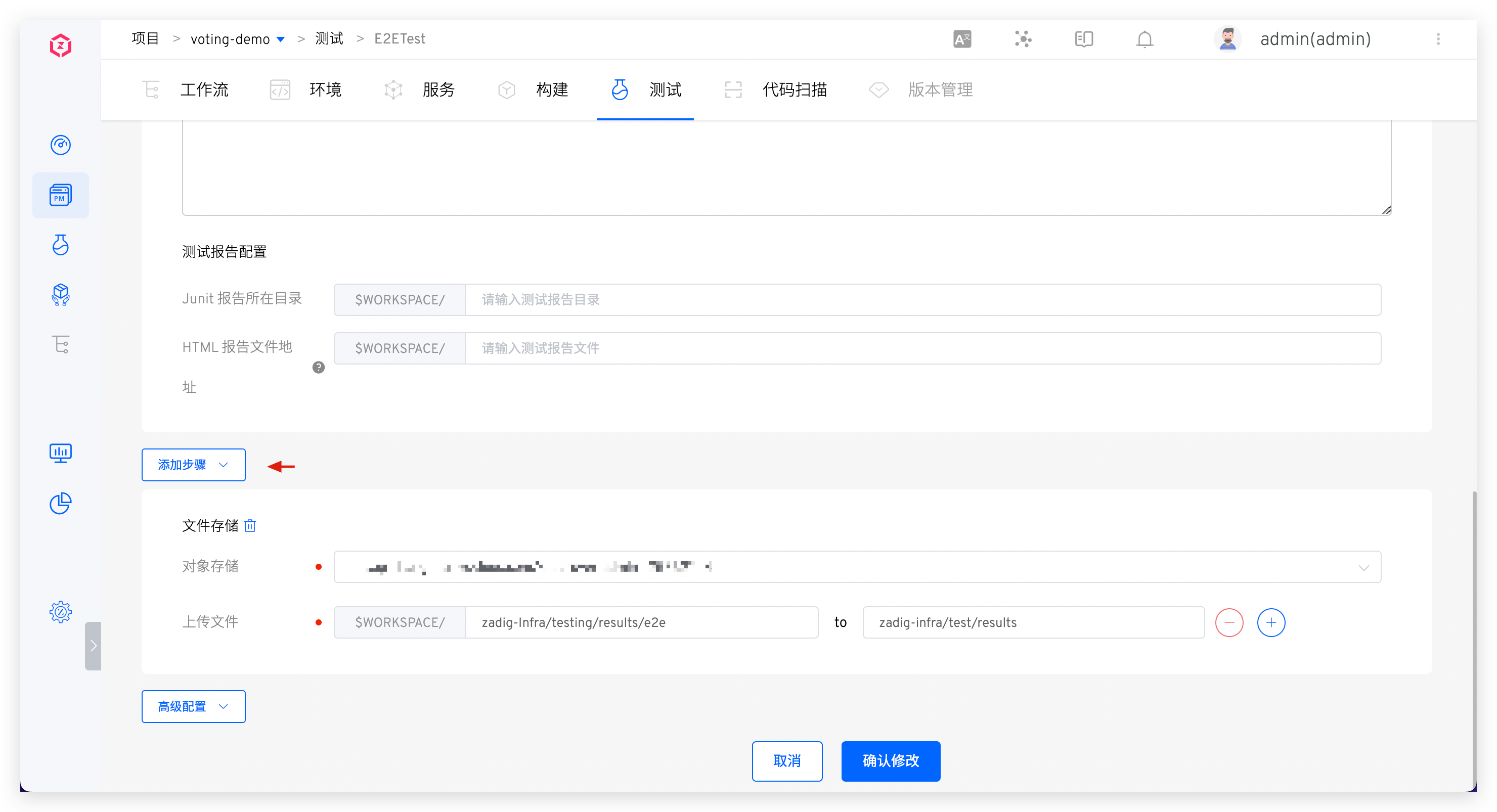The image size is (1497, 812).
Task: Click the Zadig logo icon
Action: click(61, 46)
